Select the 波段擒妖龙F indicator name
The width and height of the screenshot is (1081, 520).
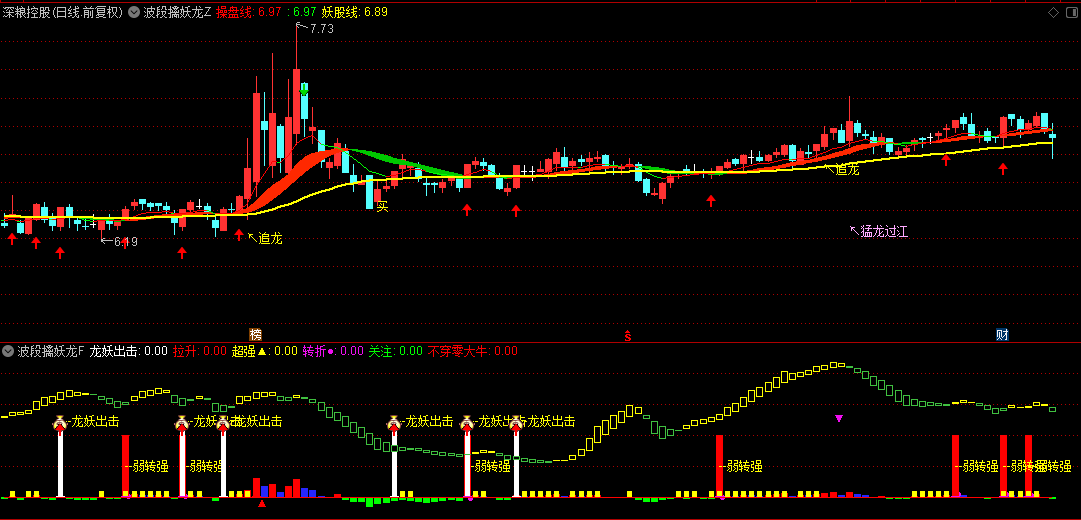coord(50,351)
